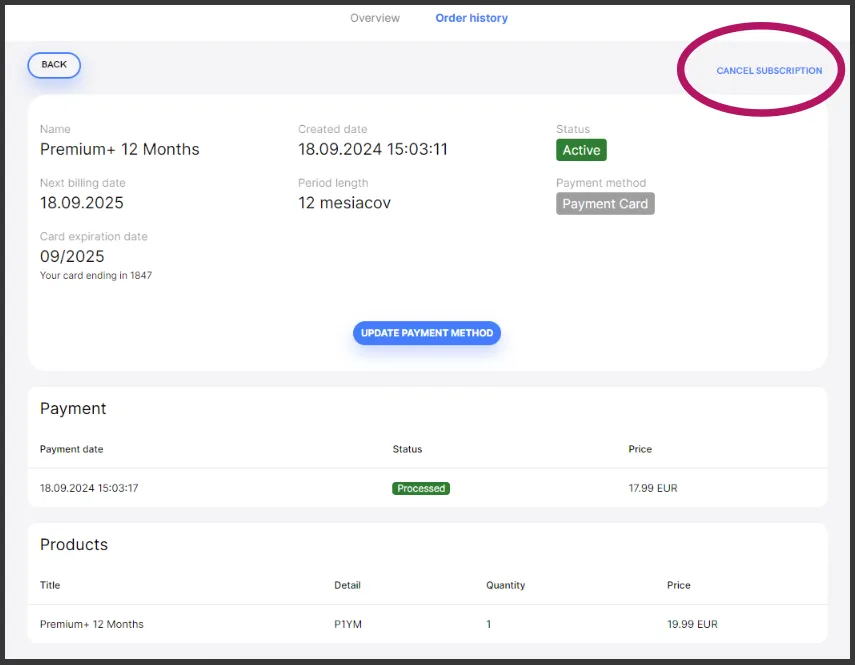This screenshot has height=665, width=855.
Task: Click the subscription name Premium+ 12 Months
Action: click(x=120, y=150)
